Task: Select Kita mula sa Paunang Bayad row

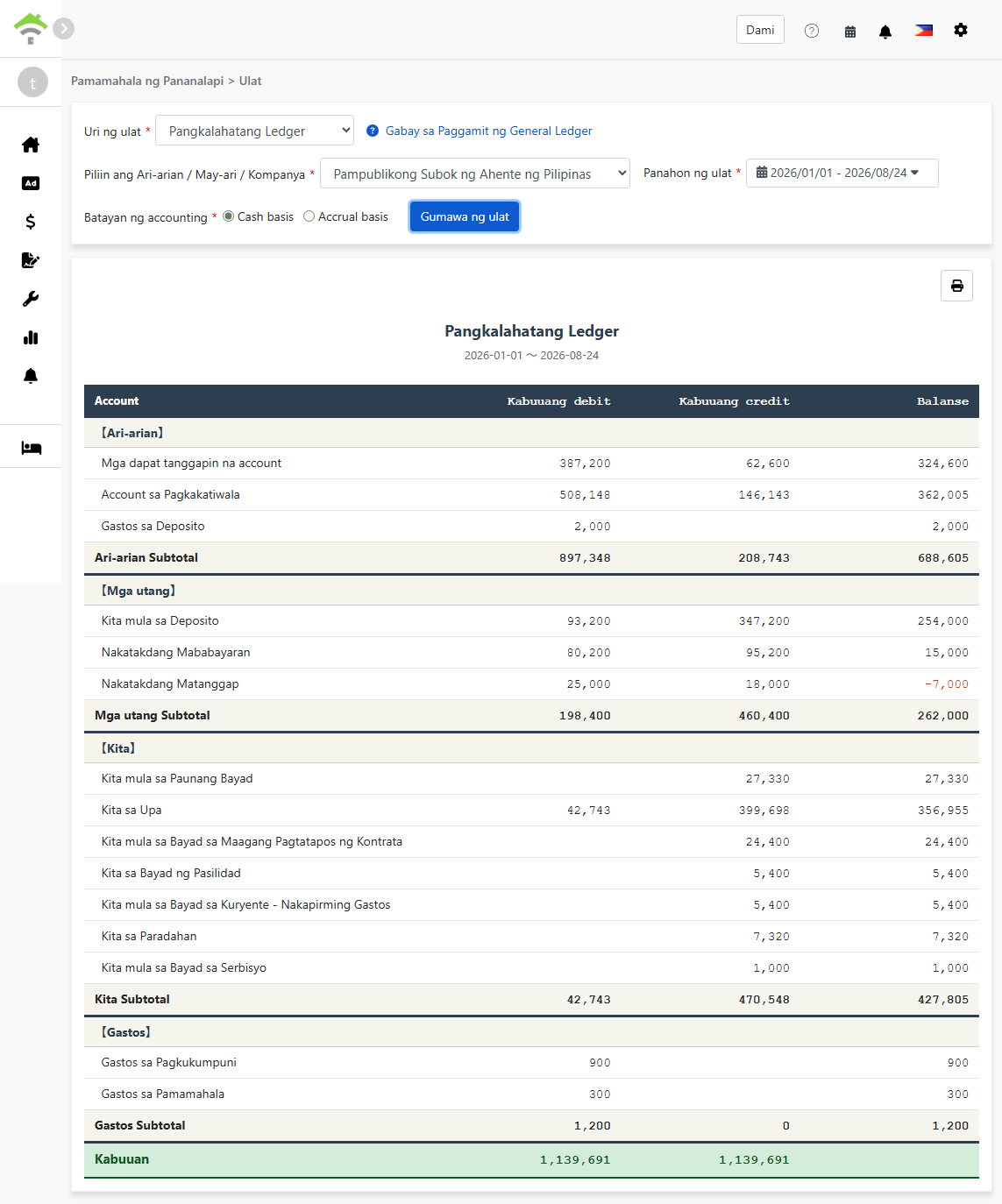Action: click(x=531, y=779)
